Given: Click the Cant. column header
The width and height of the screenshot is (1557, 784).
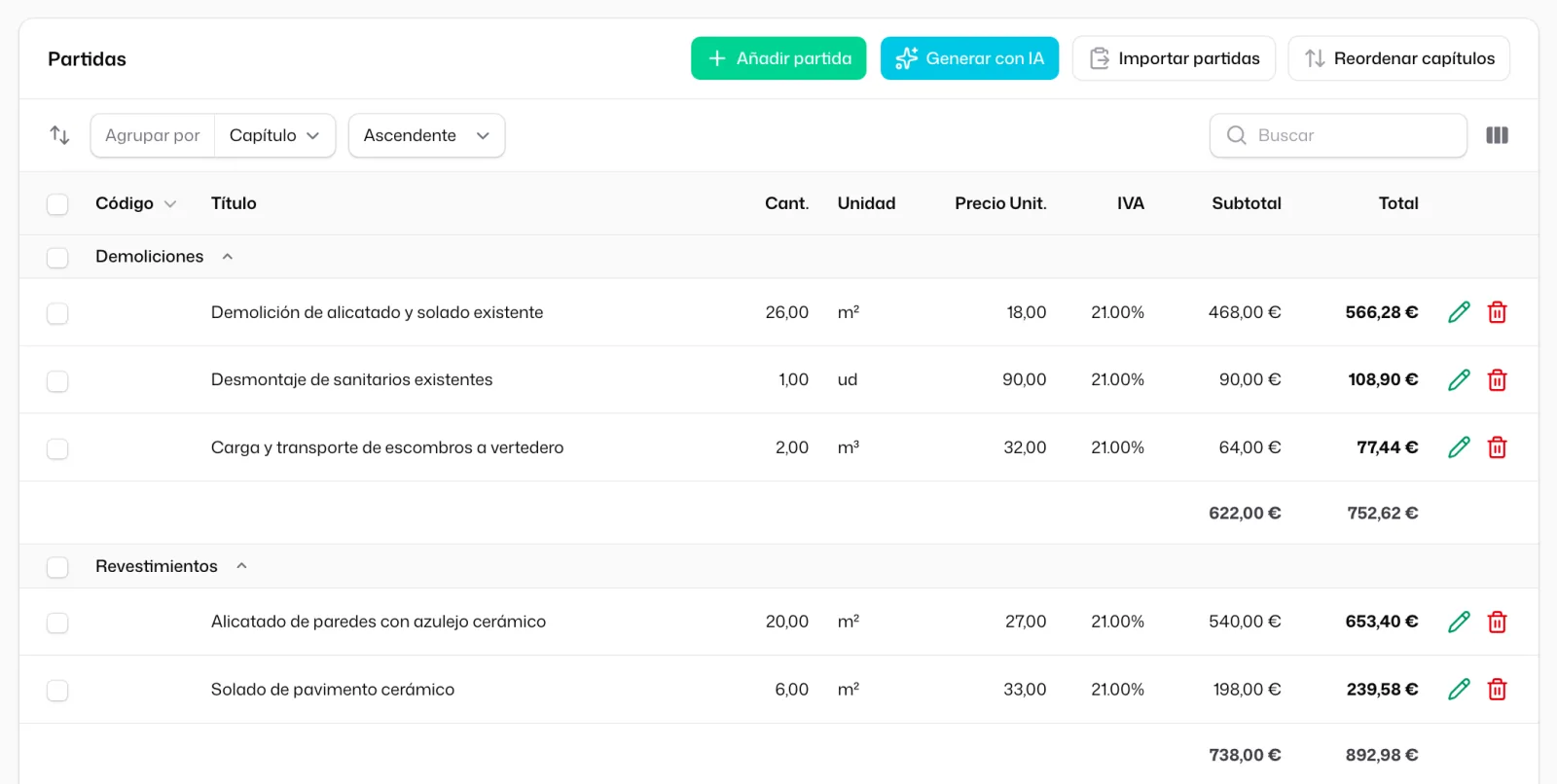Looking at the screenshot, I should (786, 203).
